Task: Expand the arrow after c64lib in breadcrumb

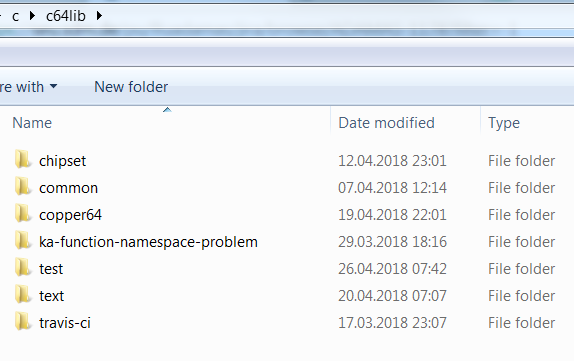Action: (x=99, y=16)
